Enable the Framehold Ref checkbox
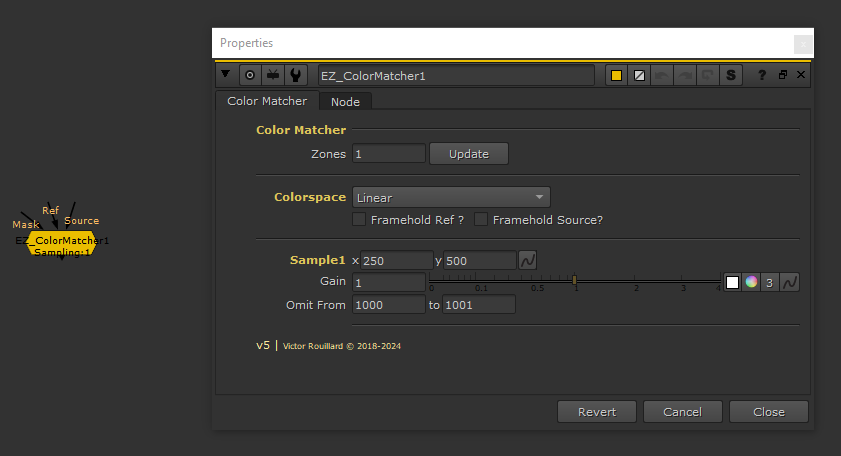 359,220
